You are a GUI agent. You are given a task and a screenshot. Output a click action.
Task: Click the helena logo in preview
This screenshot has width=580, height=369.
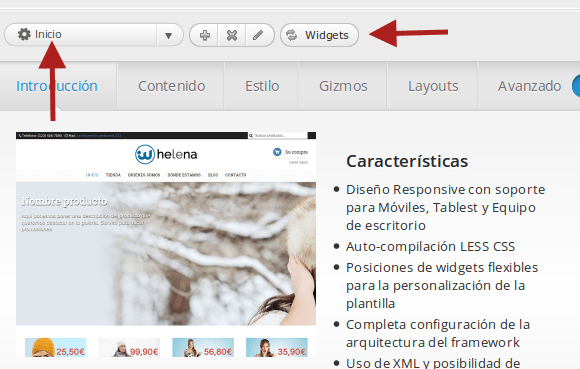(x=166, y=154)
